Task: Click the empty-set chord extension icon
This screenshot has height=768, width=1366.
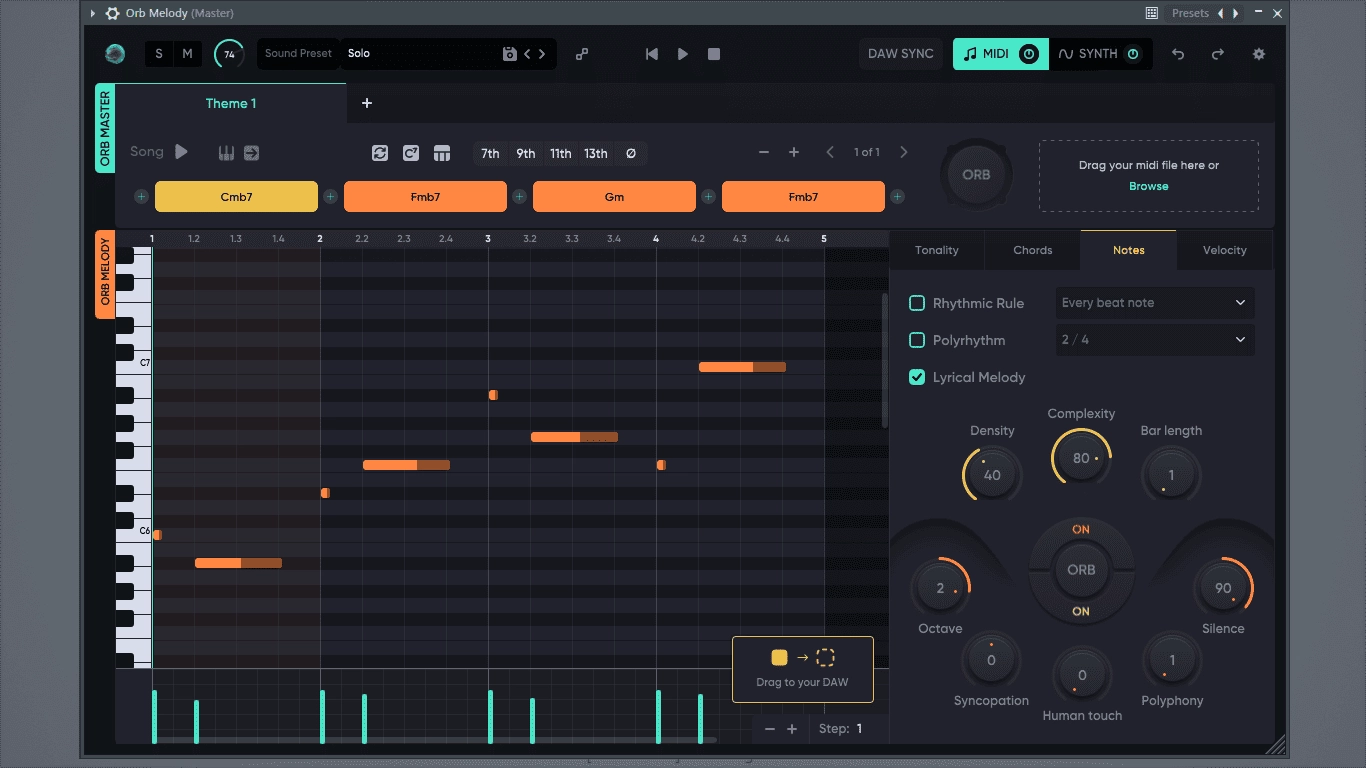Action: 630,153
